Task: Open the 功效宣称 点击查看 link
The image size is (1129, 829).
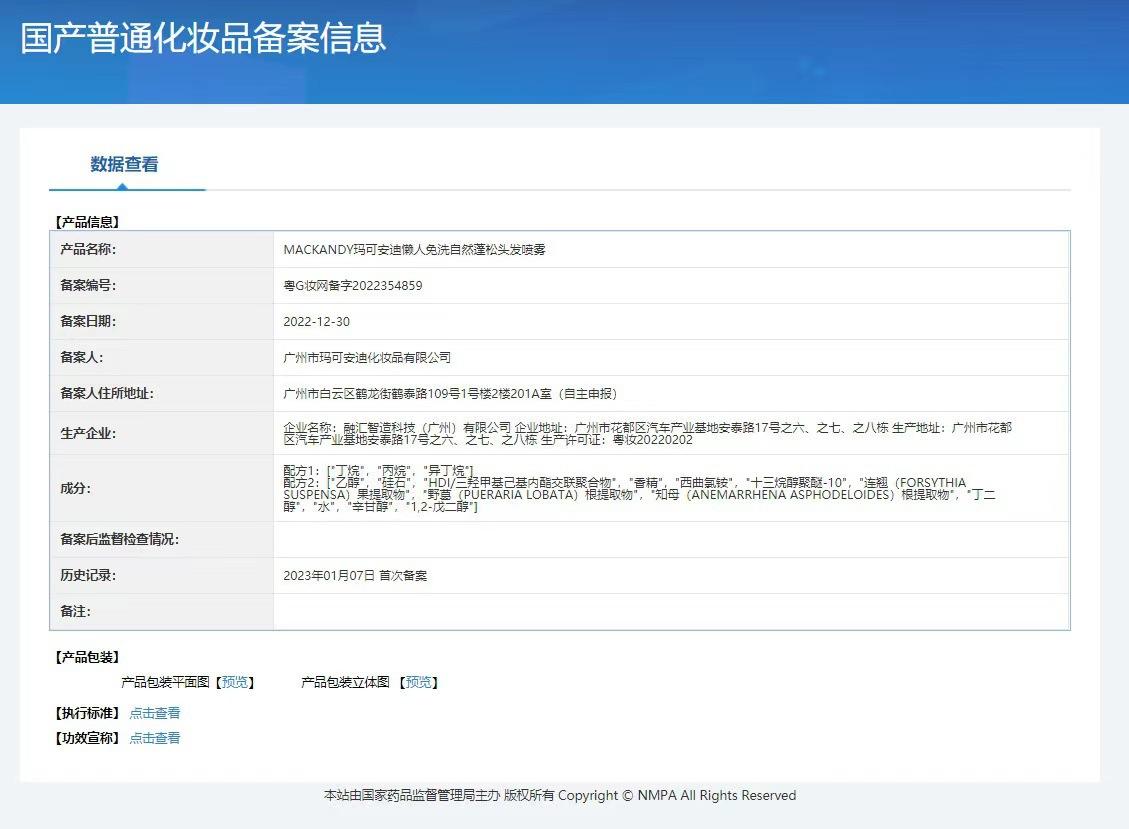Action: [x=155, y=738]
